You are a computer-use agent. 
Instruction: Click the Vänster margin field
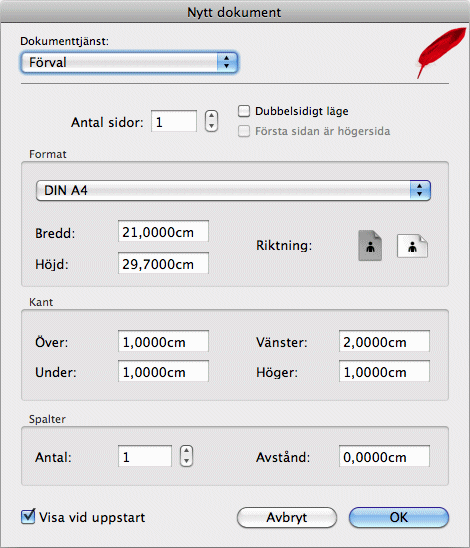click(x=384, y=341)
